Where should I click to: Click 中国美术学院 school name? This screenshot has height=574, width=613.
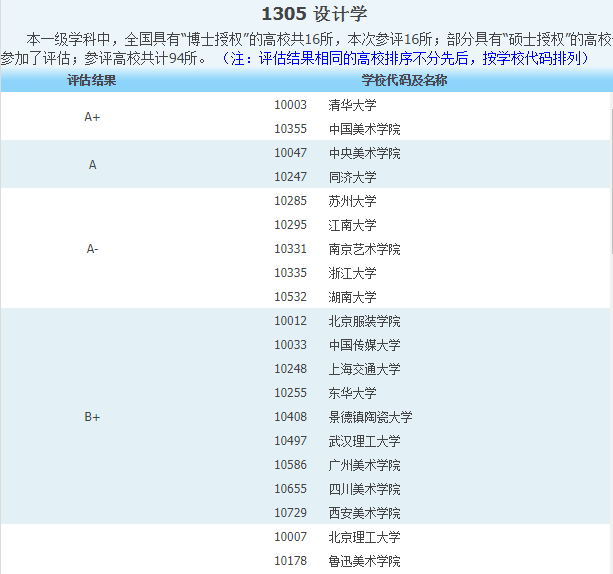[364, 129]
